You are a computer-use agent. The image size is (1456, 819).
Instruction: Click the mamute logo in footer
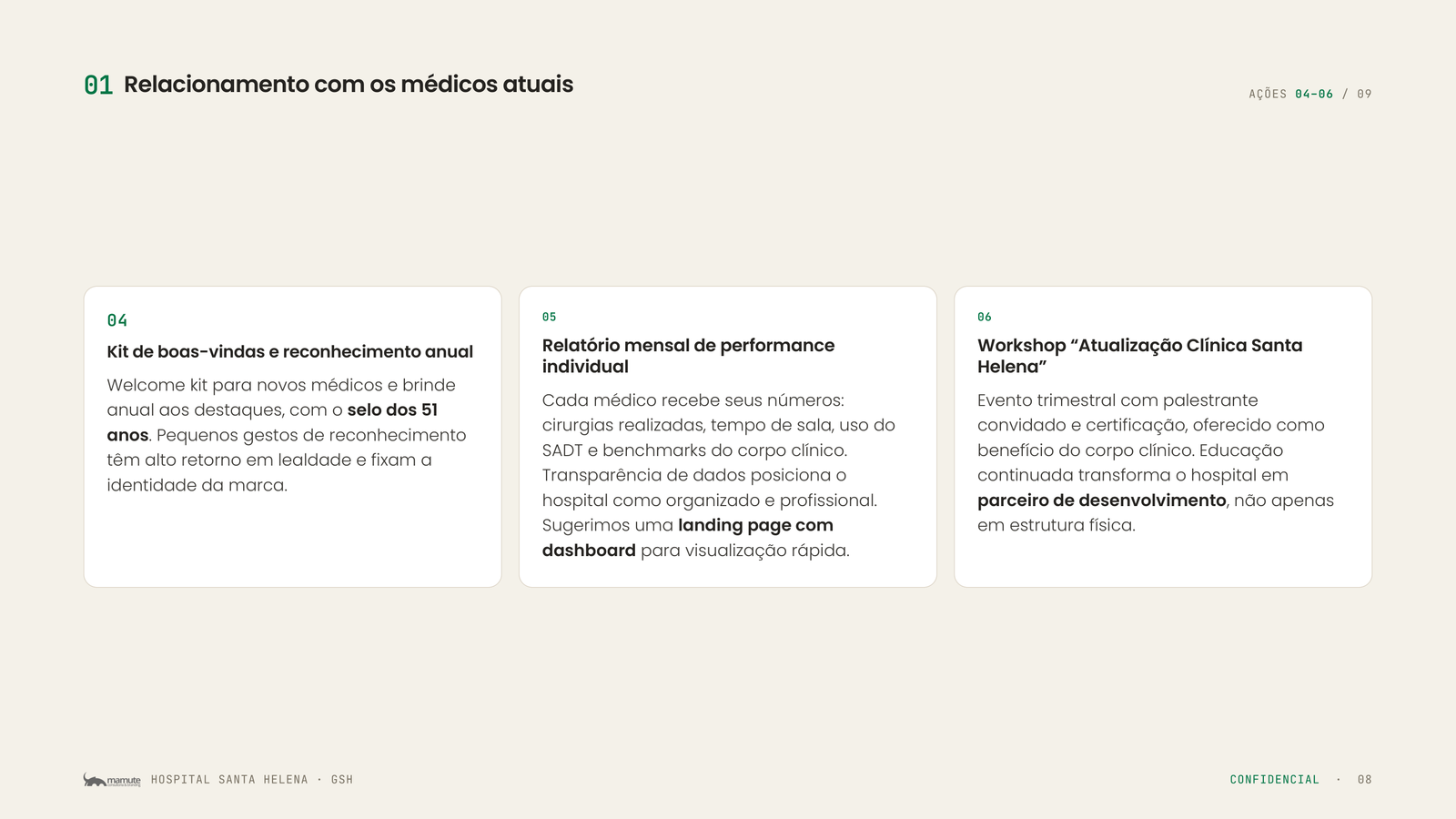tap(112, 780)
